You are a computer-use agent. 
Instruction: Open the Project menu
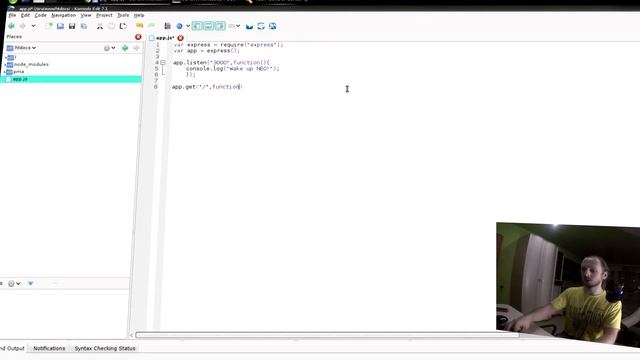coord(104,15)
